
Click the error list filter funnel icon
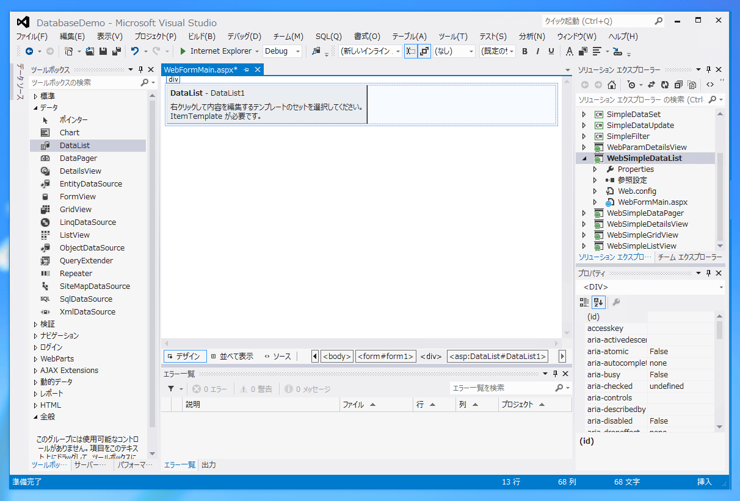[171, 389]
